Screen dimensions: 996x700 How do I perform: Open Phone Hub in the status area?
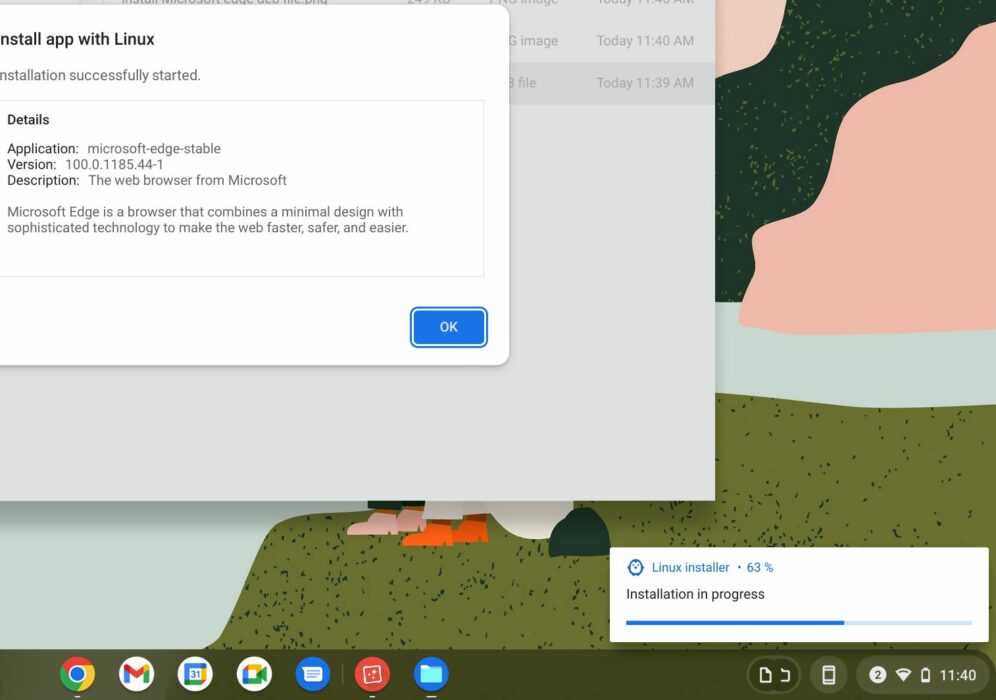pyautogui.click(x=828, y=674)
